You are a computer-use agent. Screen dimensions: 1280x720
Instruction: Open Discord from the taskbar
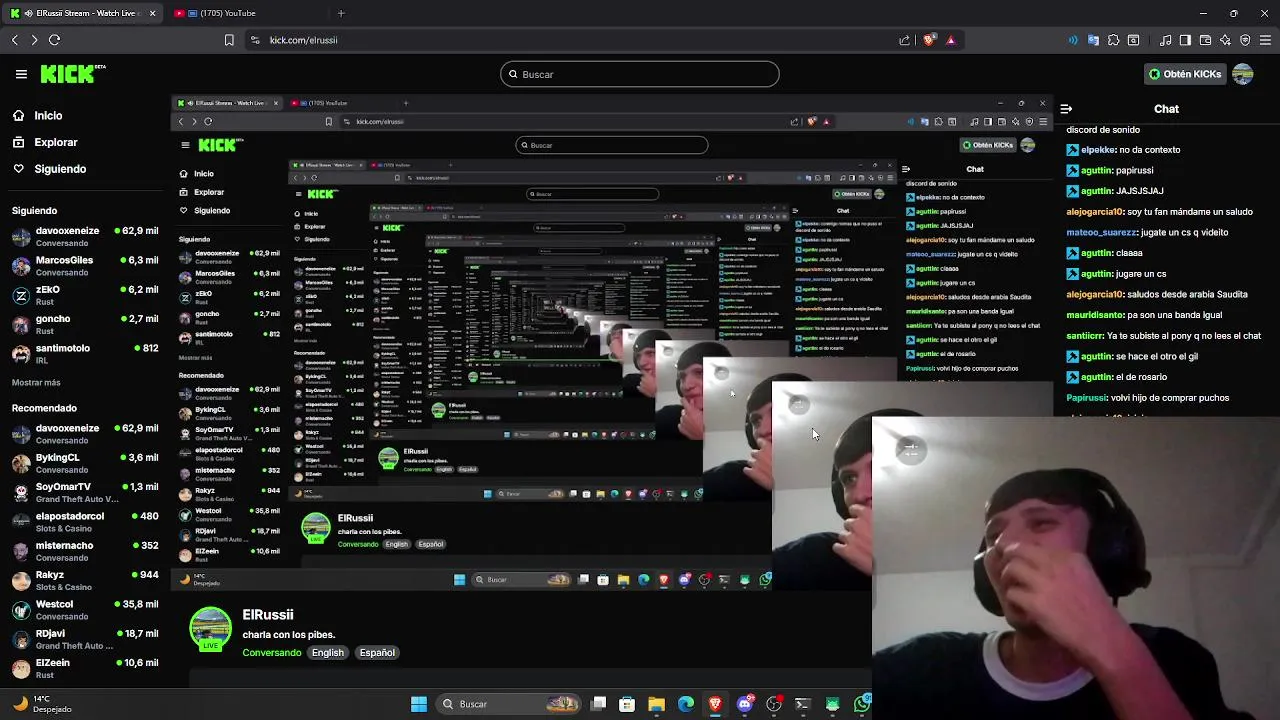pos(744,704)
